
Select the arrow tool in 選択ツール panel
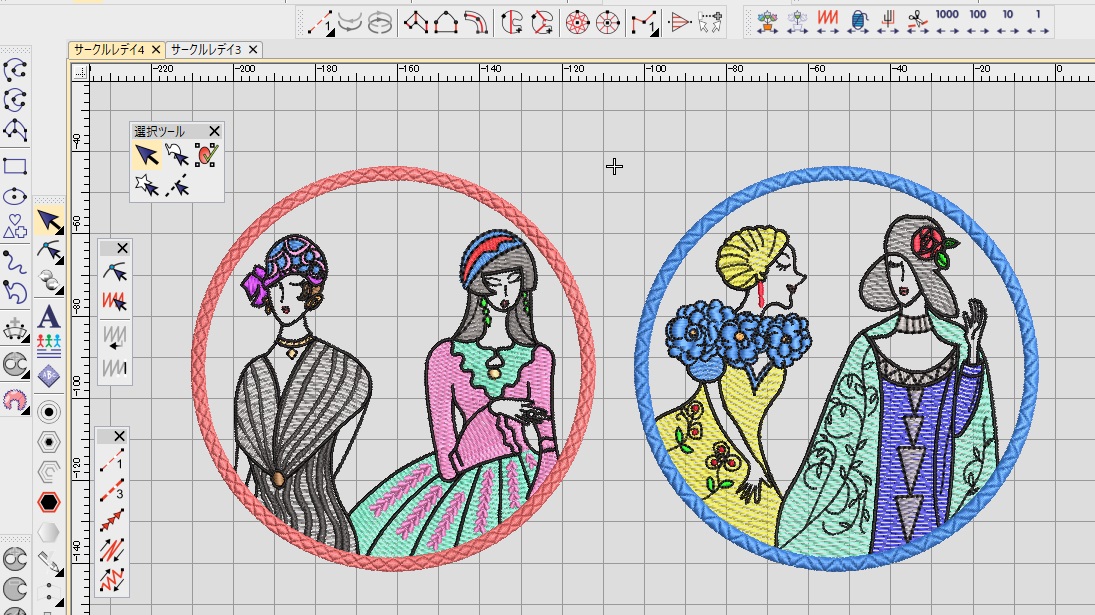click(x=147, y=155)
